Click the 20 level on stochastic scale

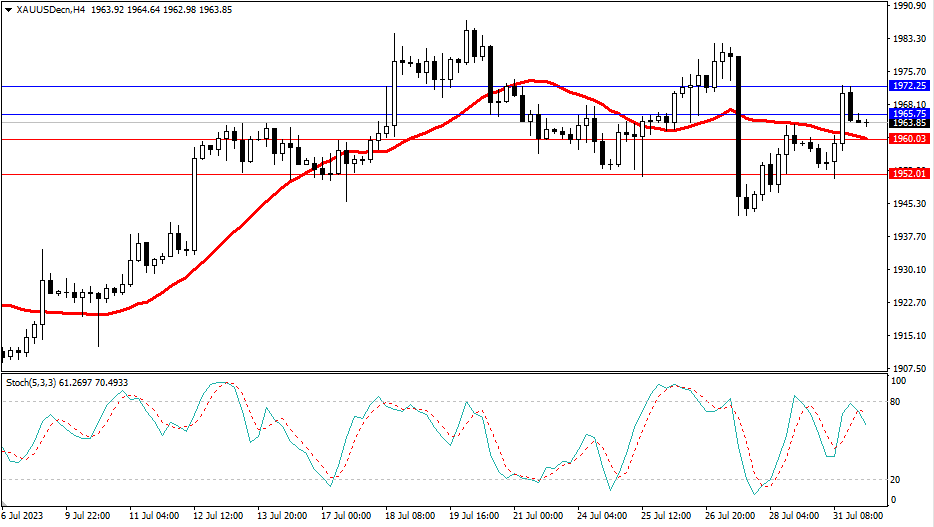tap(897, 479)
